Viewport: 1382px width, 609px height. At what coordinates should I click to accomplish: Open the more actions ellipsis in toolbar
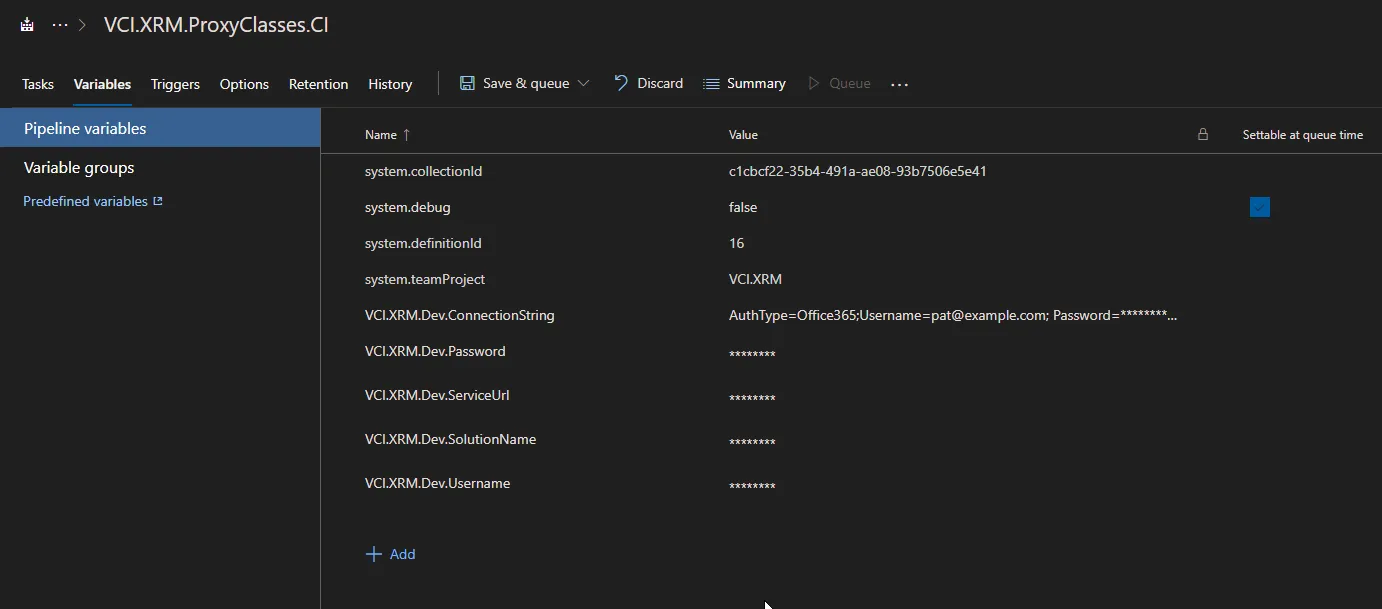tap(899, 85)
